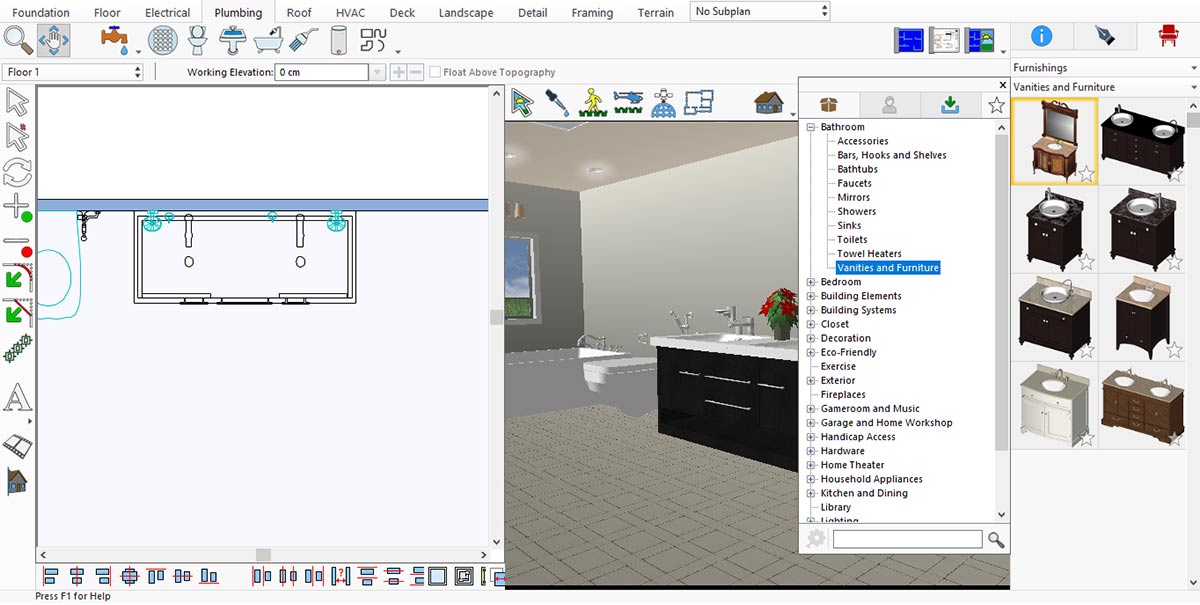Open the No Subplan dropdown
Image resolution: width=1200 pixels, height=605 pixels.
pyautogui.click(x=760, y=11)
